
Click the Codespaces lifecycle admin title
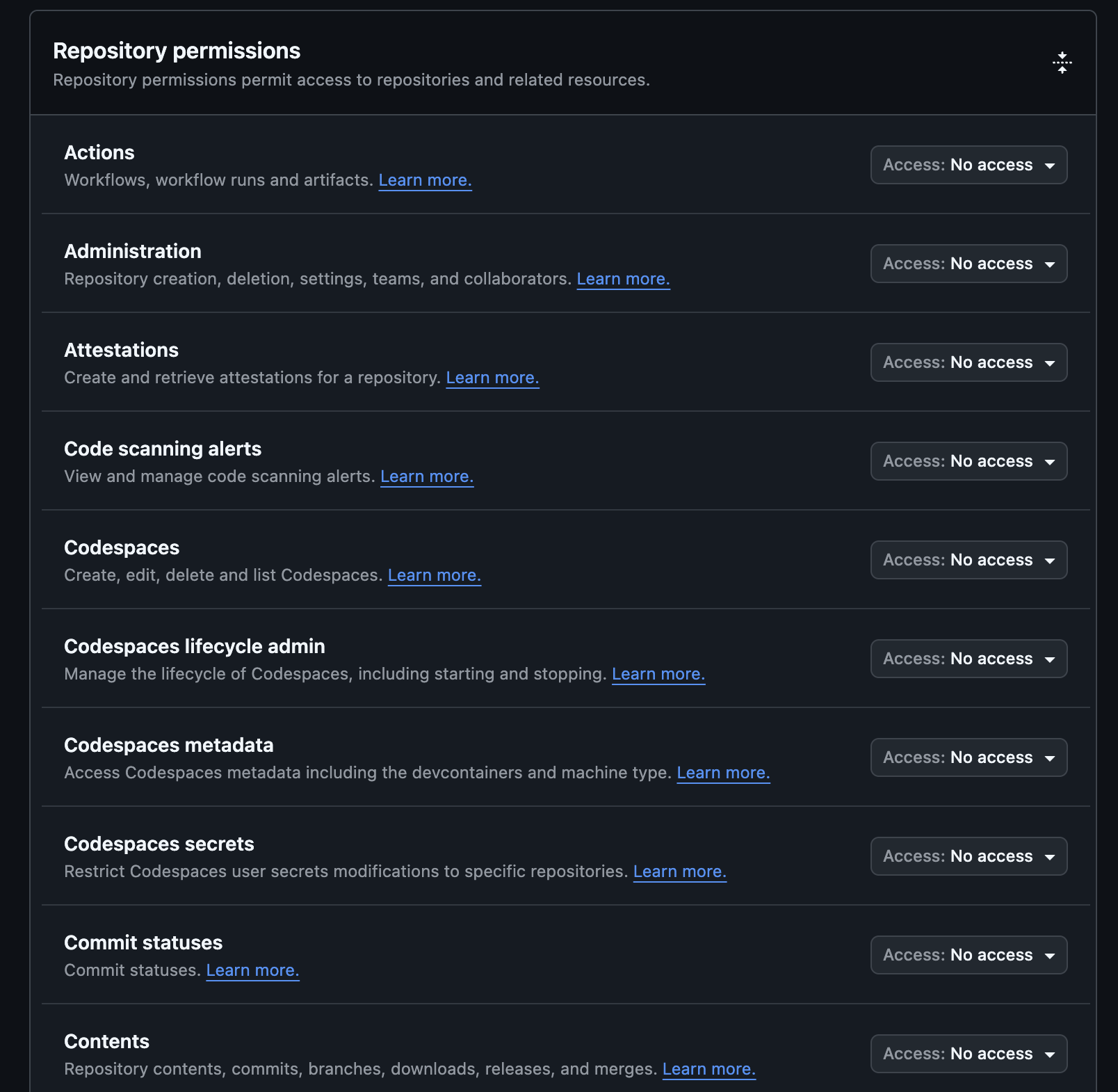195,646
